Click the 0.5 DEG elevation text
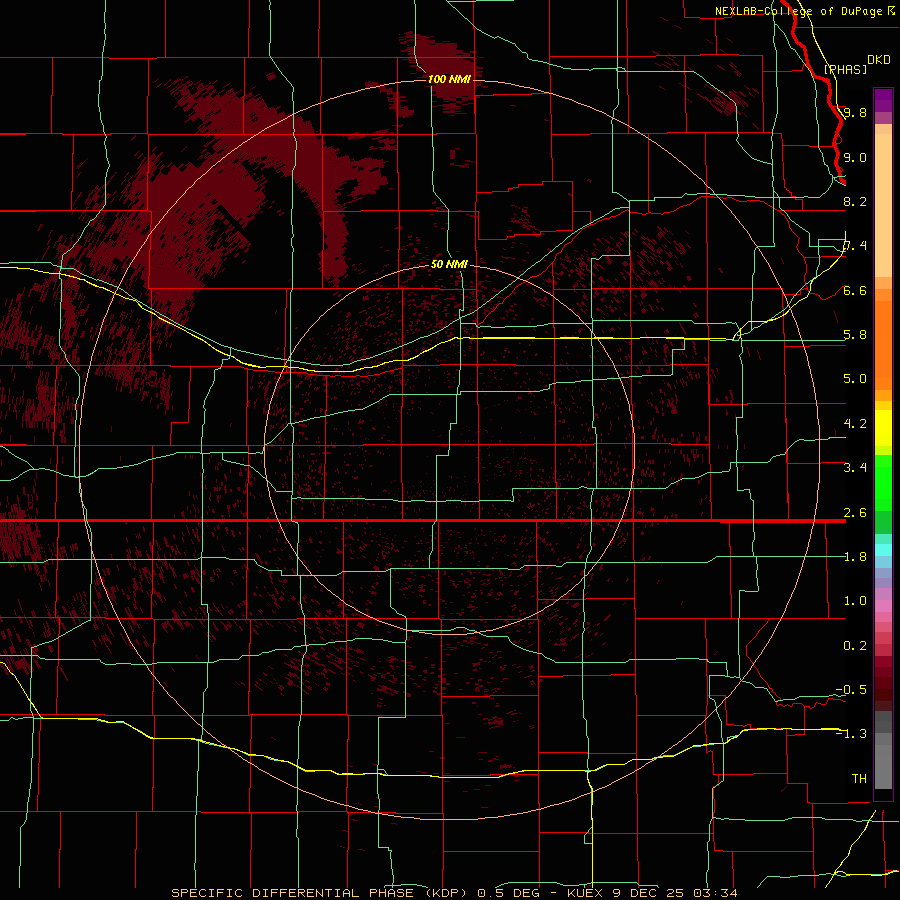This screenshot has width=900, height=900. [x=509, y=893]
